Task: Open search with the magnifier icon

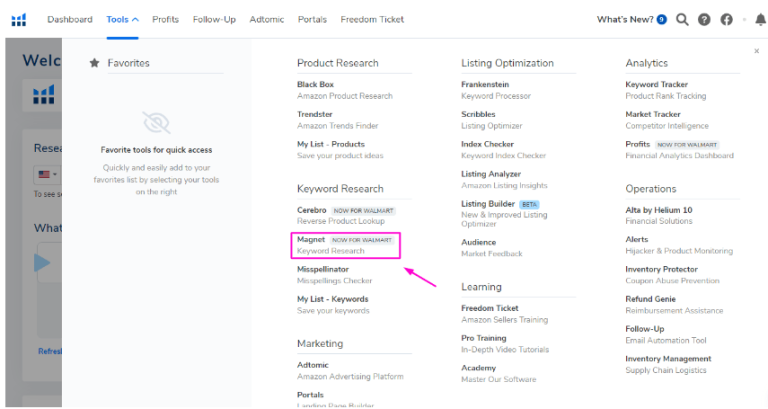Action: [682, 19]
